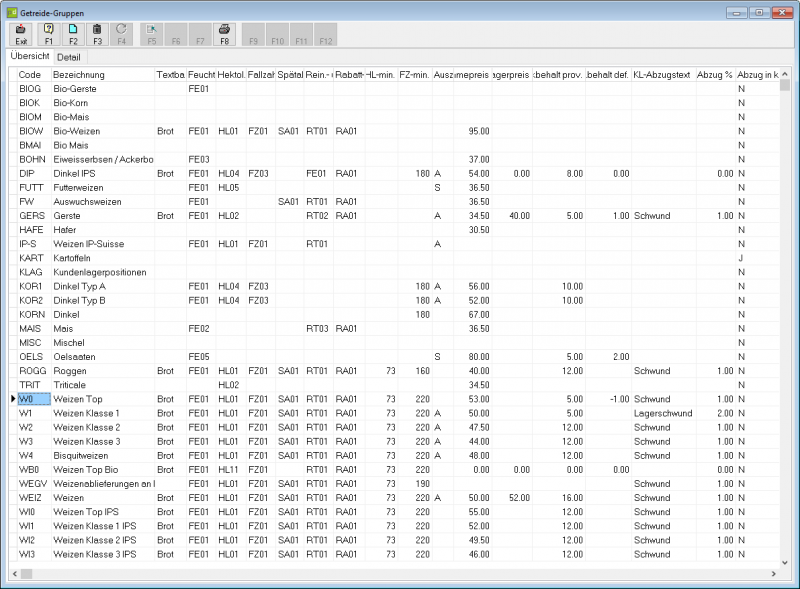Image resolution: width=800 pixels, height=589 pixels.
Task: Select the Roggen row
Action: click(394, 371)
